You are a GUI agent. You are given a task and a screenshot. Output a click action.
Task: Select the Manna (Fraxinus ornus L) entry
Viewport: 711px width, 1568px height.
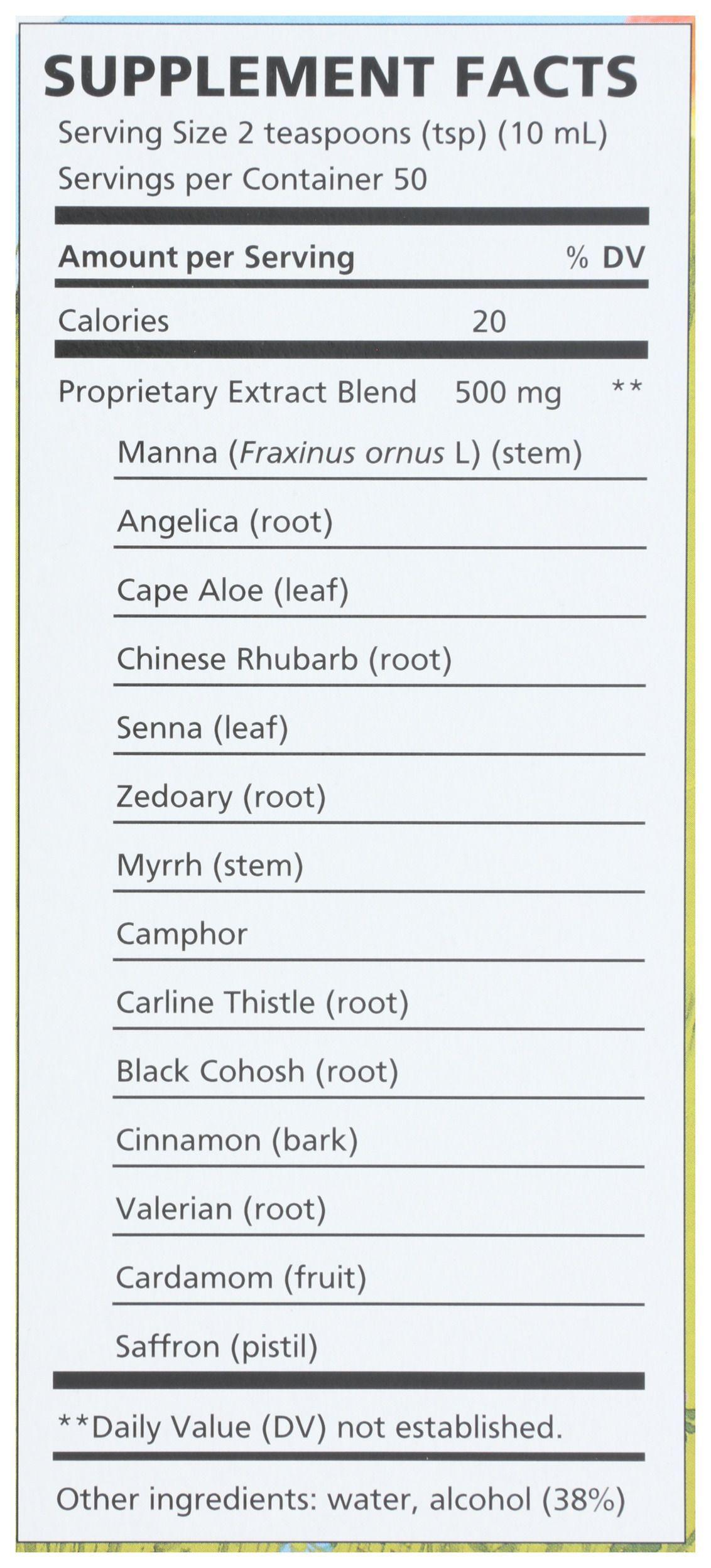350,453
